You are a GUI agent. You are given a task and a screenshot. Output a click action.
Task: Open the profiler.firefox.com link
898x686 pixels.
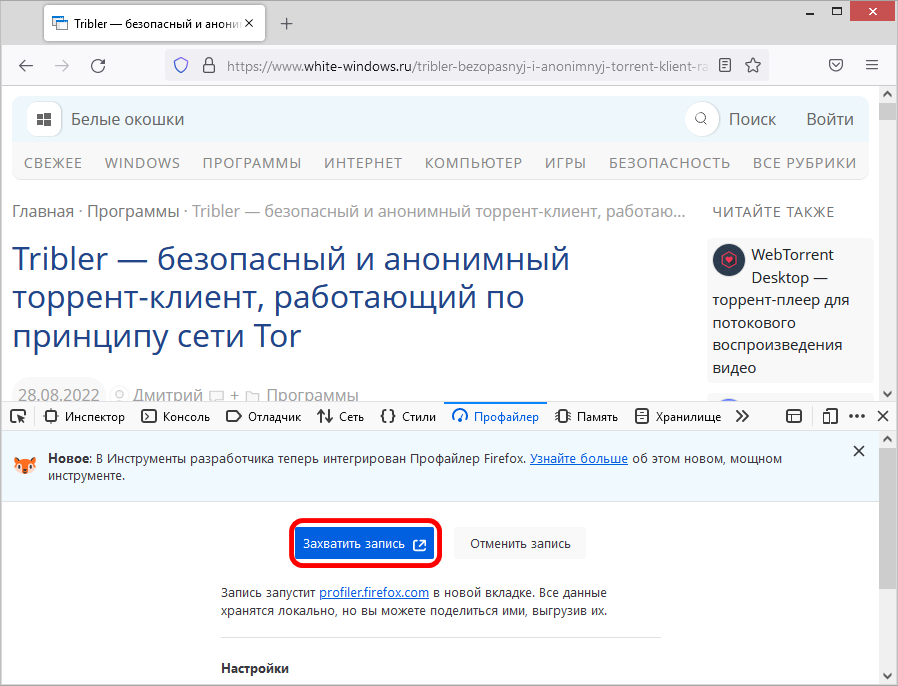[x=374, y=593]
